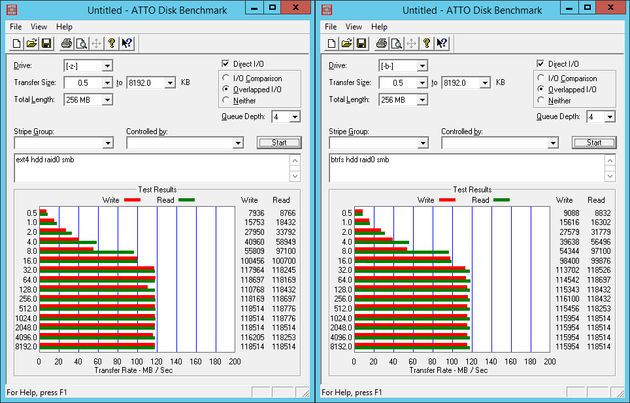630x403 pixels.
Task: Click the move crosshair icon in left window toolbar
Action: pyautogui.click(x=96, y=43)
